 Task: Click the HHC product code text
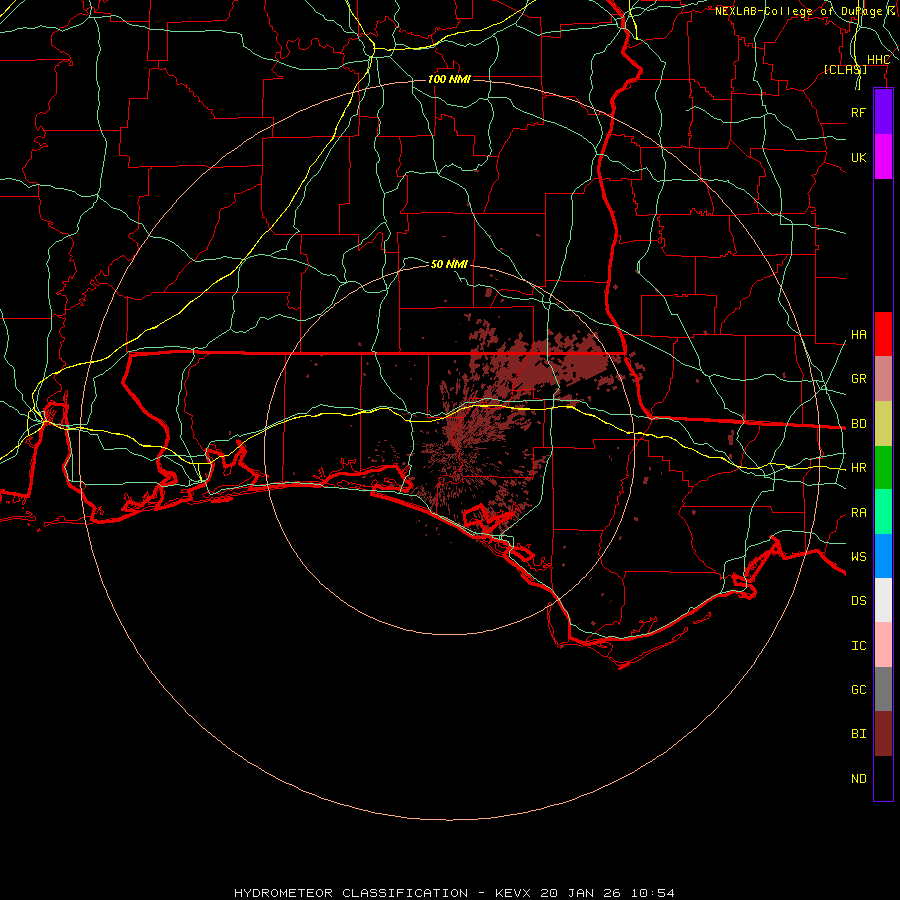click(x=878, y=60)
